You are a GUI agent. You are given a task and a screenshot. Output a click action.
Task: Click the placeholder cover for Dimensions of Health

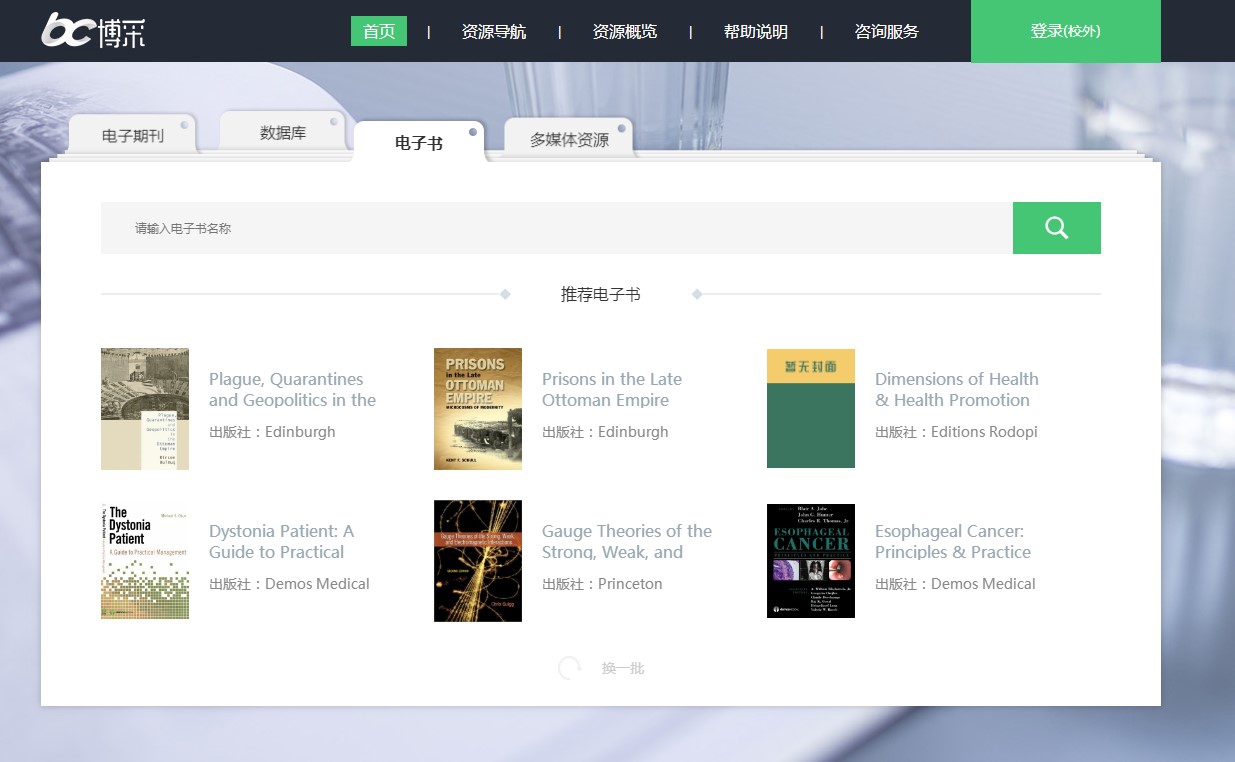811,409
